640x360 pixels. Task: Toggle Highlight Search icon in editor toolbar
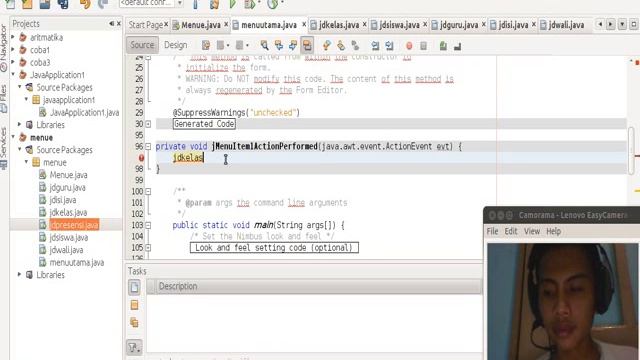[x=307, y=45]
